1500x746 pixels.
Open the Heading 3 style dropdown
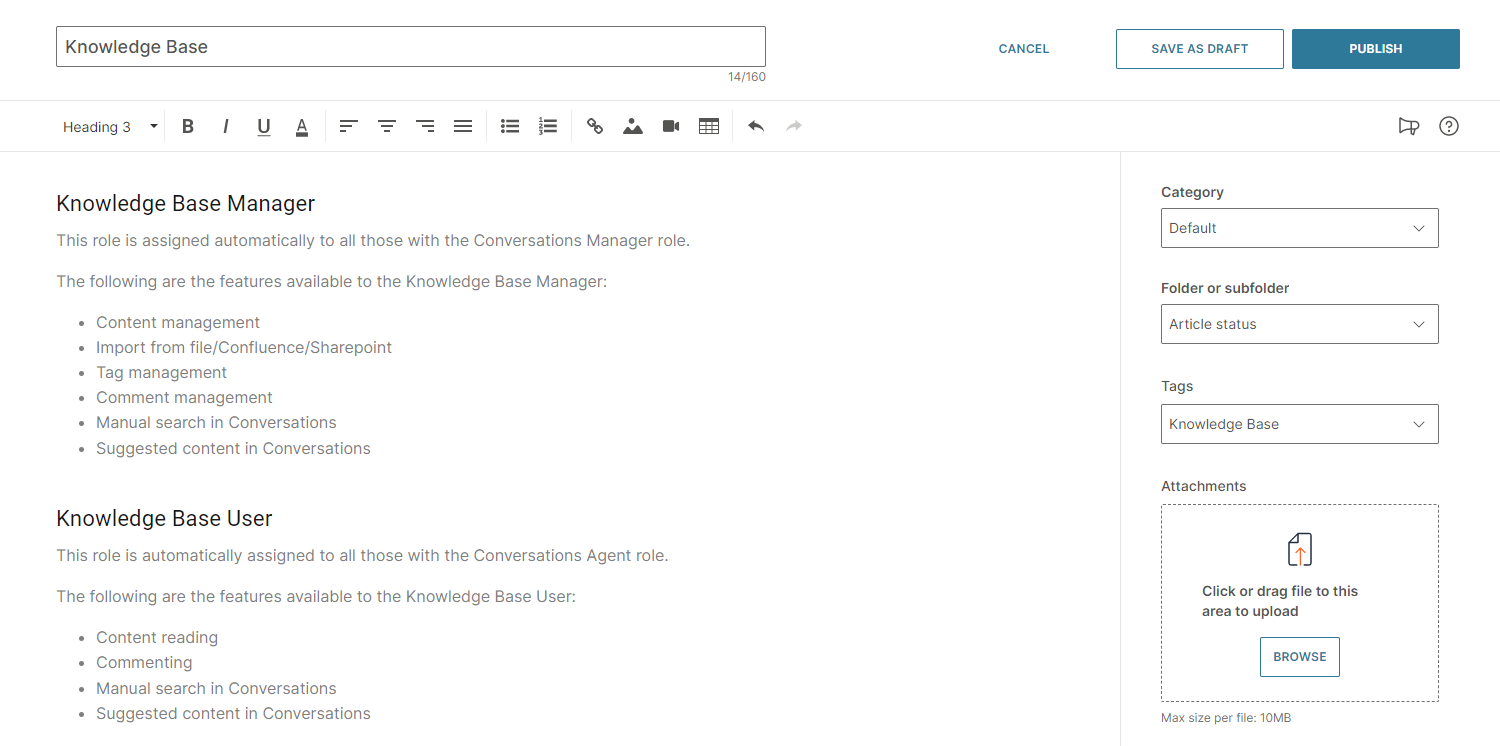(x=110, y=127)
